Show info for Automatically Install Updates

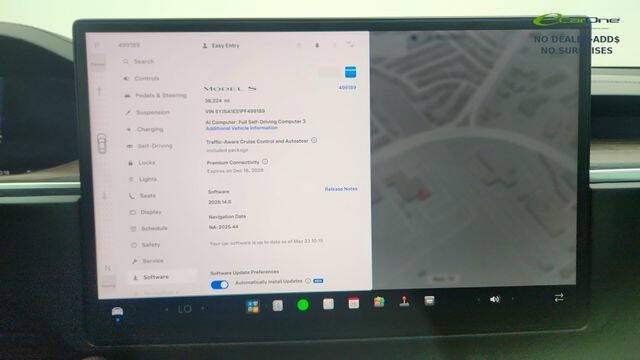tap(308, 281)
